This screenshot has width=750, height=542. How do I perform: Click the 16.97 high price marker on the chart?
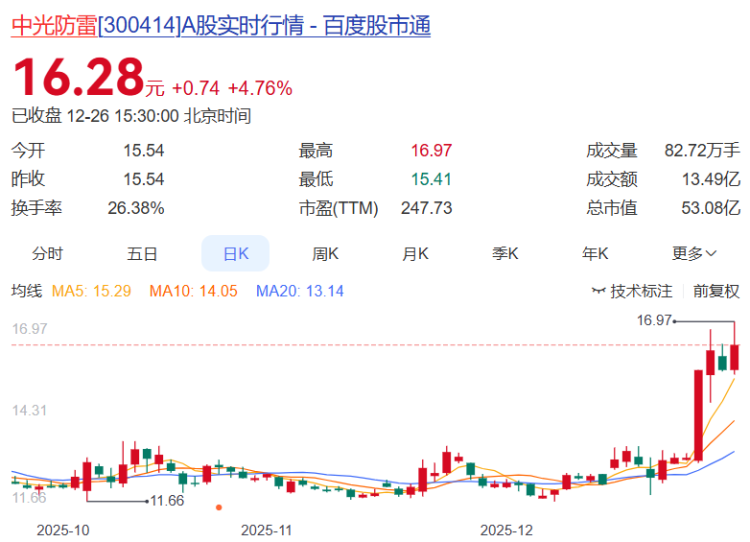653,320
